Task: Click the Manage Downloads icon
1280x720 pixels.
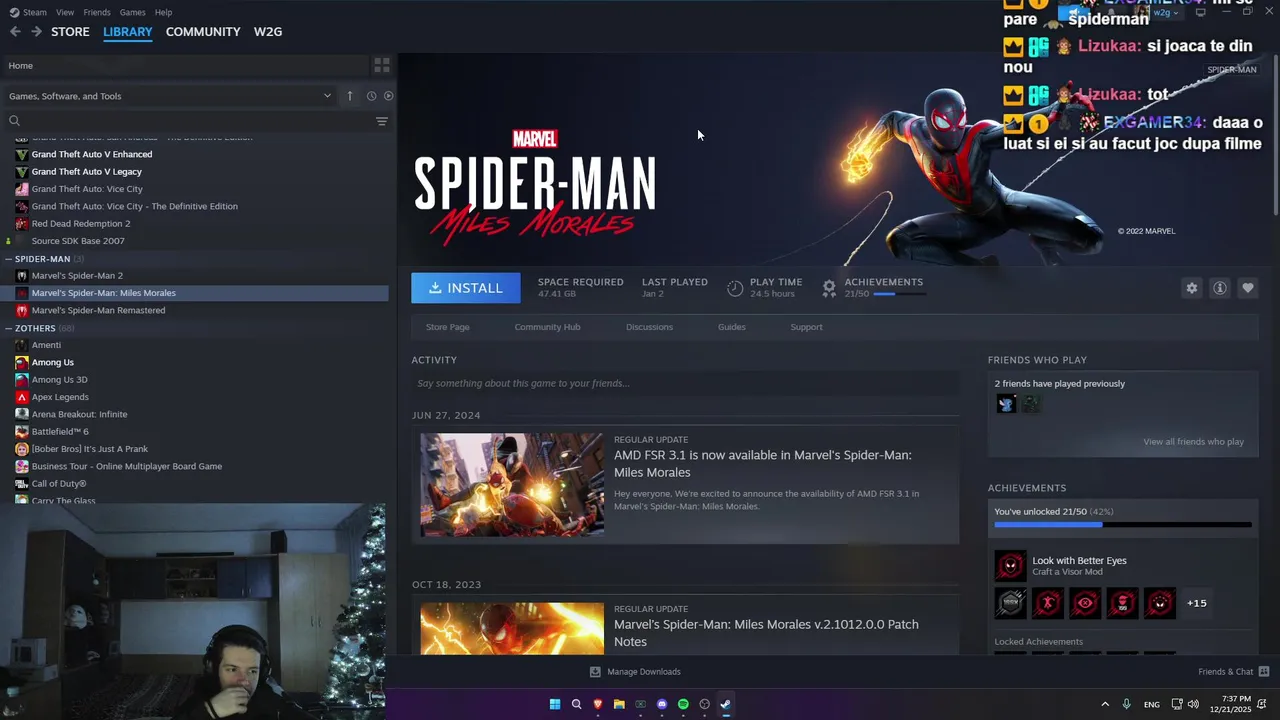Action: click(595, 672)
